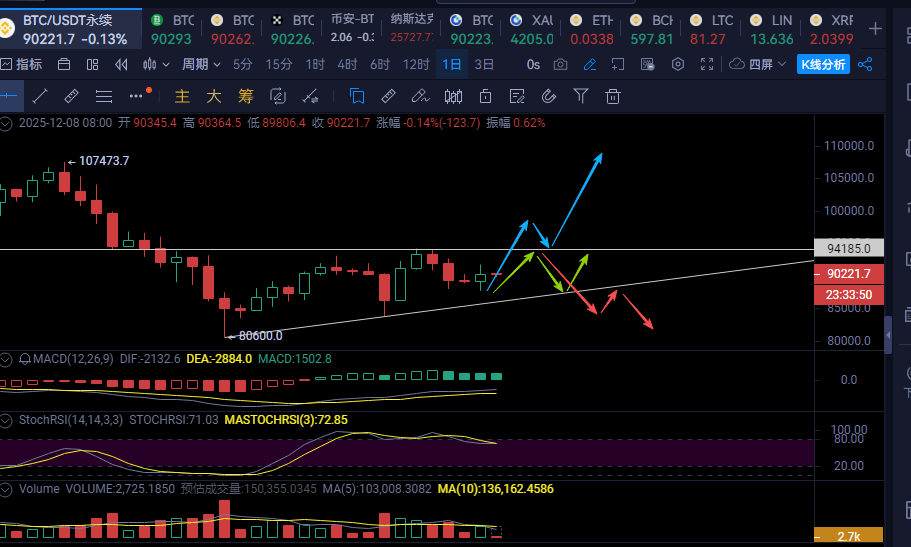Toggle the Volume indicator panel arrow
The image size is (911, 547).
(8, 489)
